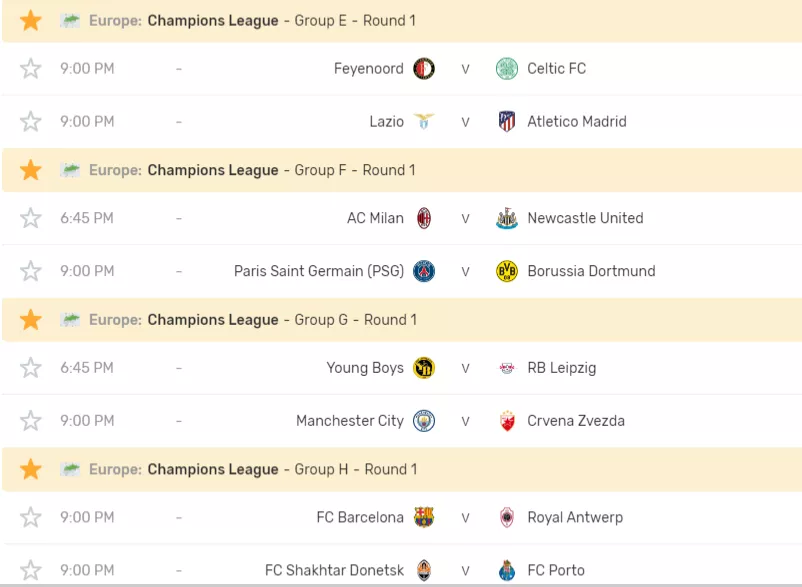Viewport: 802px width, 587px height.
Task: Click the Feyenoord club crest
Action: (x=424, y=69)
